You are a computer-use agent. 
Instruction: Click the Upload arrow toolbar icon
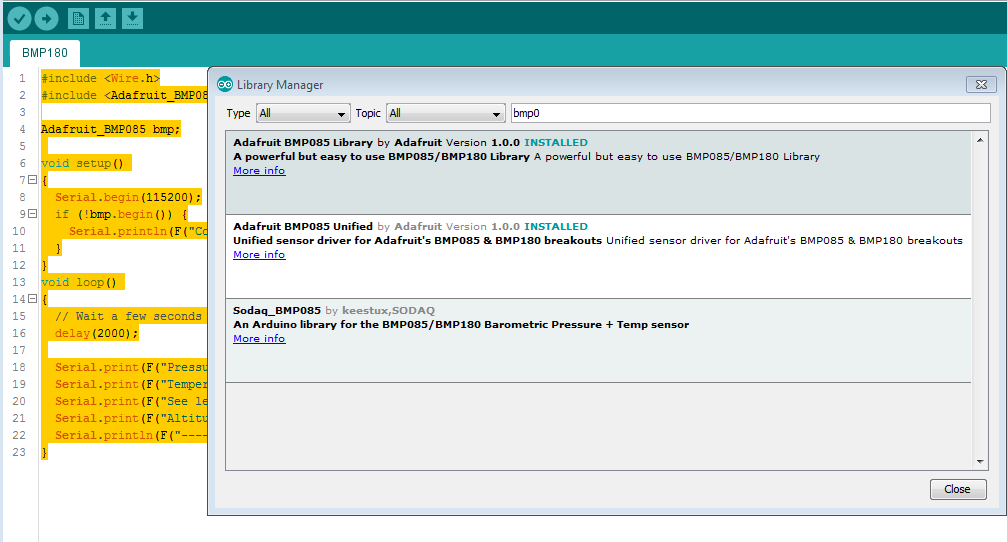pos(46,19)
